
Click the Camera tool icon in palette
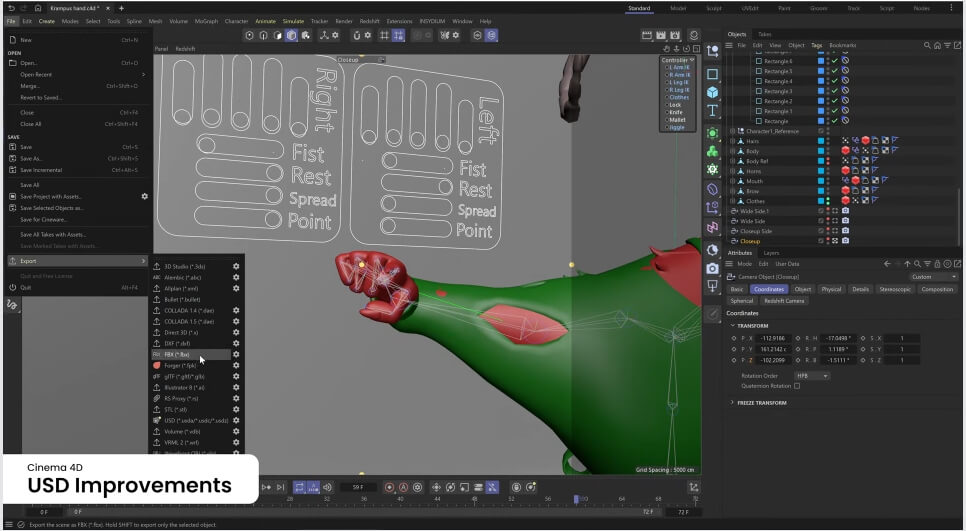pos(713,269)
